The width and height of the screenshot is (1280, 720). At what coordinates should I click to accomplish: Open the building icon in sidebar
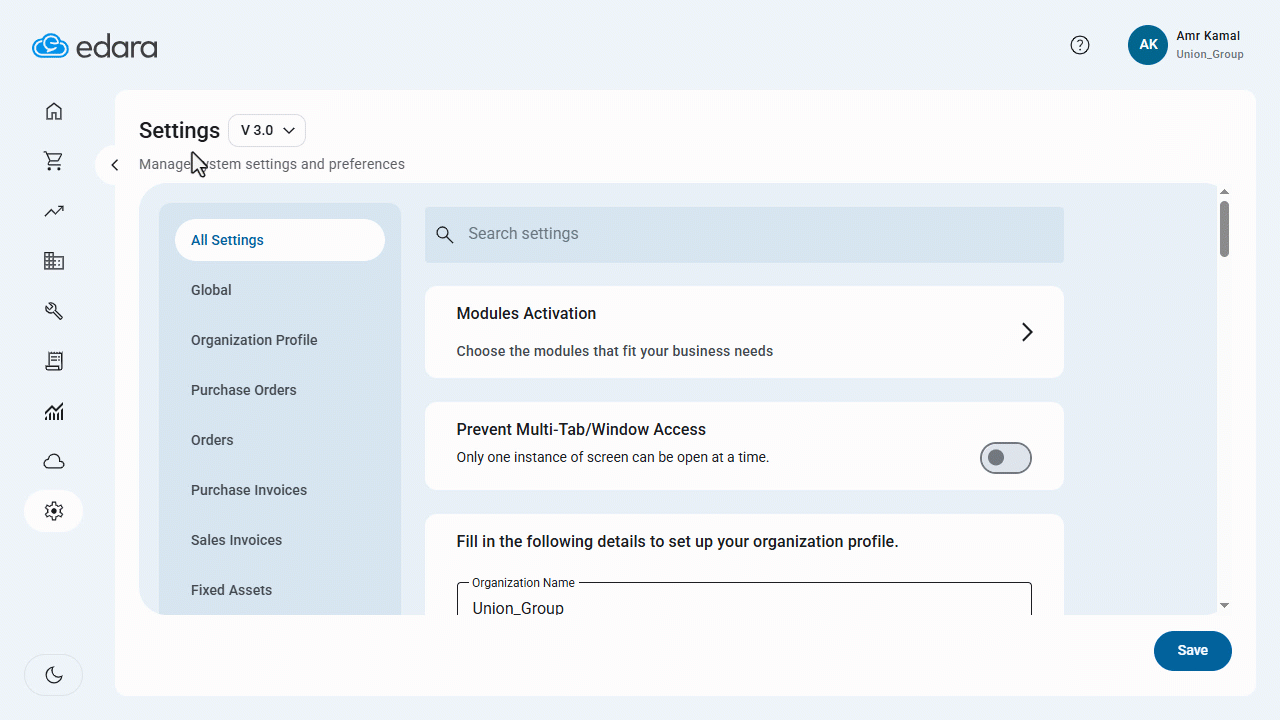(x=54, y=261)
